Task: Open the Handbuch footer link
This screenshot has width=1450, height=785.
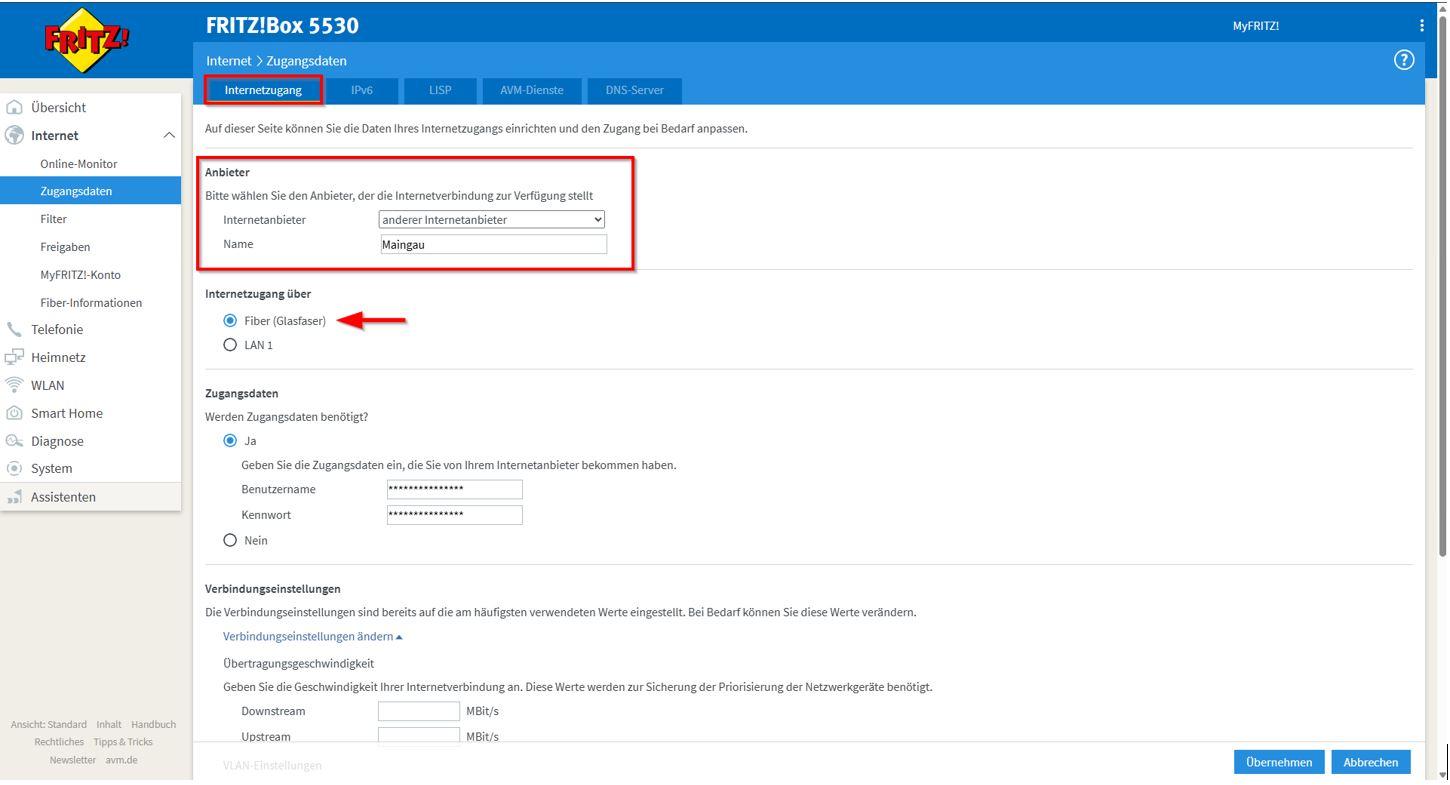Action: click(x=153, y=724)
